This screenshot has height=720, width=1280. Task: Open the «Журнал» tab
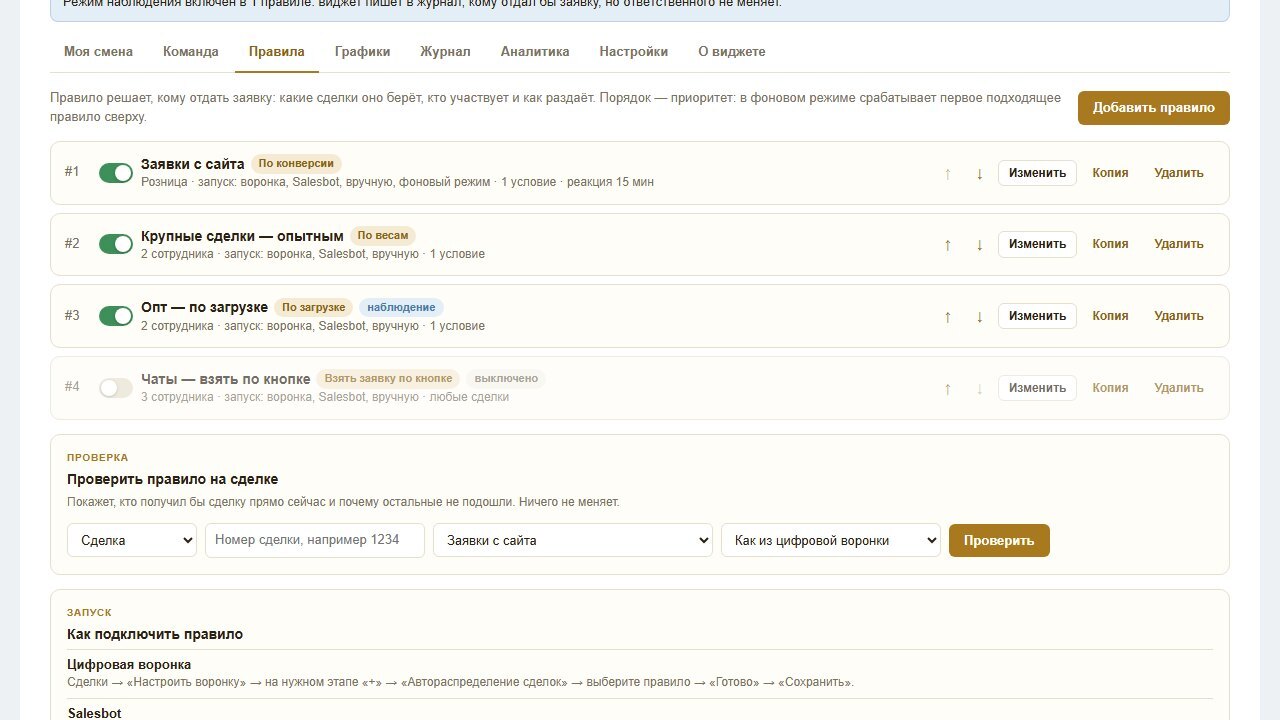point(445,52)
